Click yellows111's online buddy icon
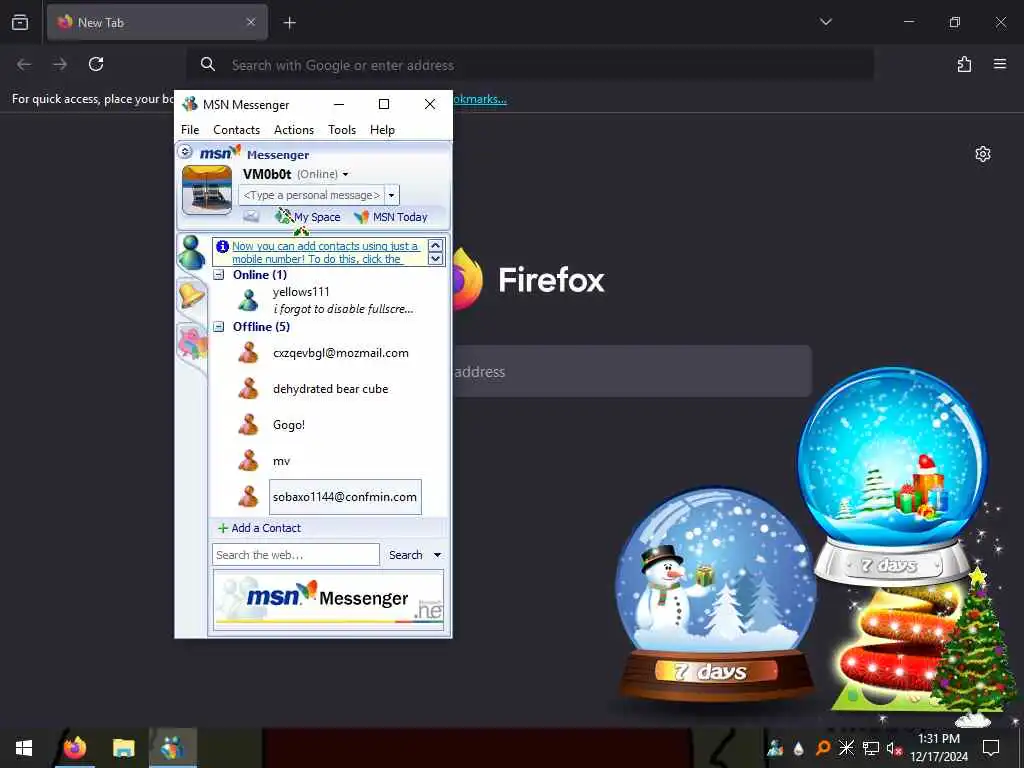 [248, 300]
